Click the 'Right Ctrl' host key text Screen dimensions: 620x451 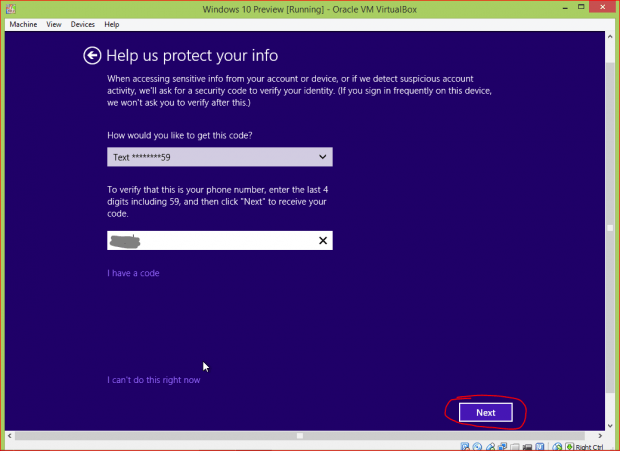pos(590,447)
